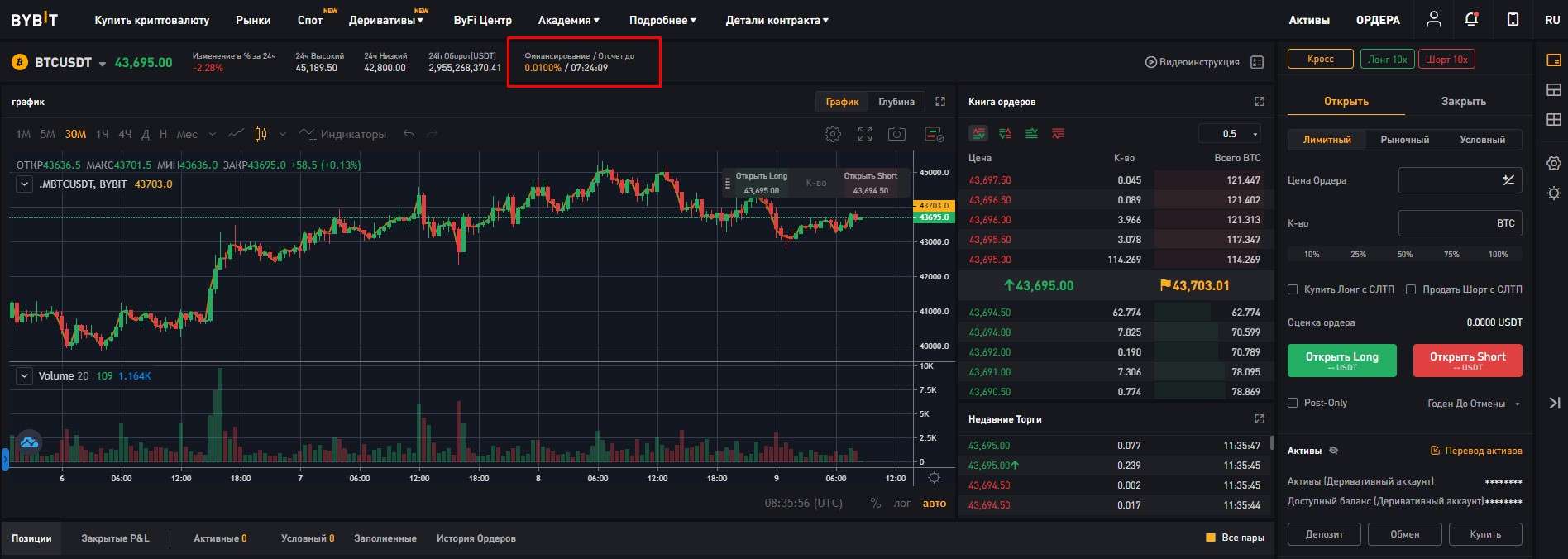Select candlestick chart type icon
The width and height of the screenshot is (1568, 559).
click(261, 134)
